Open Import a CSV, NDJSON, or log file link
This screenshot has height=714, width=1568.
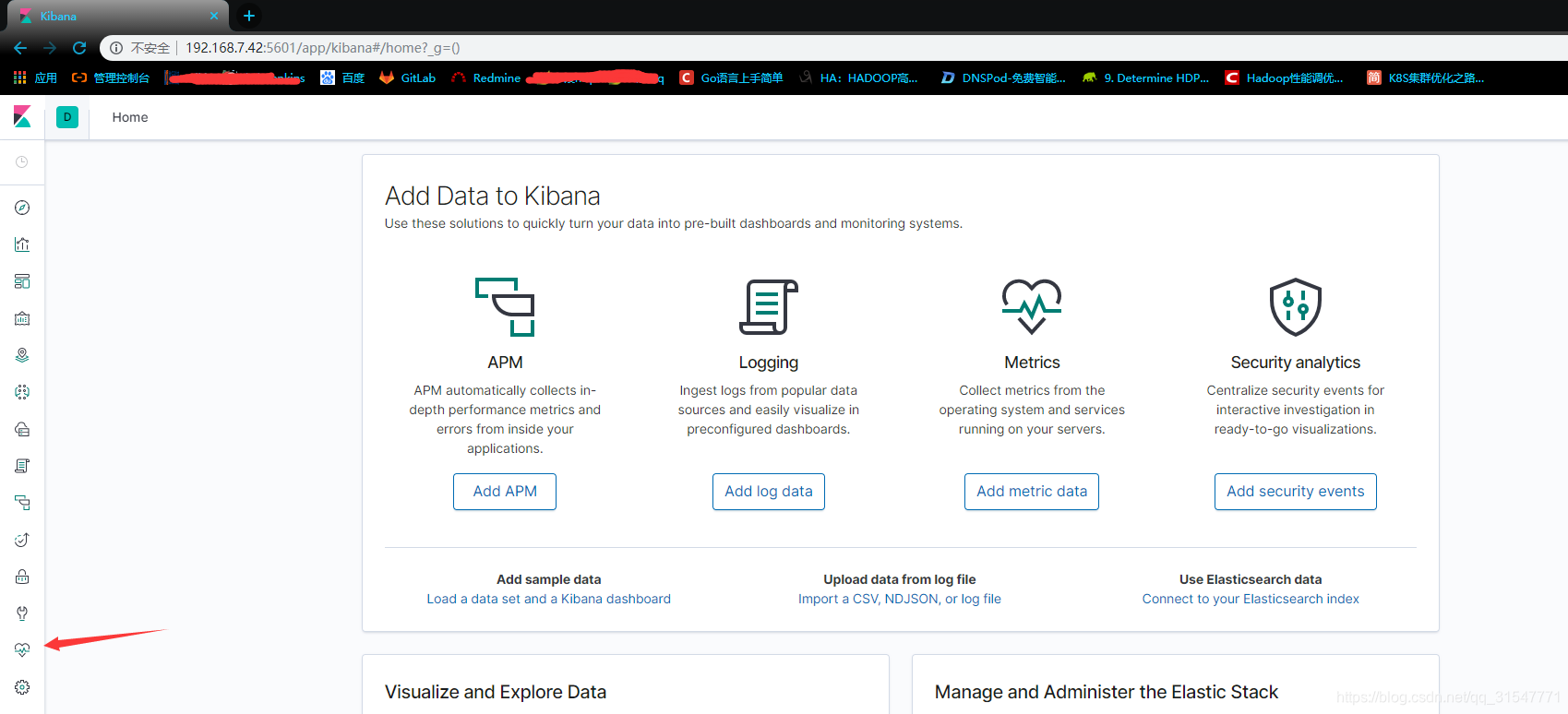click(x=900, y=599)
